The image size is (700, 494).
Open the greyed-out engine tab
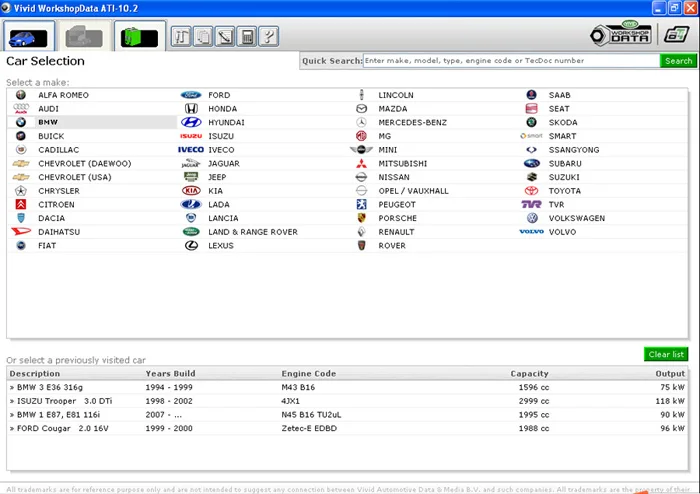[x=84, y=37]
